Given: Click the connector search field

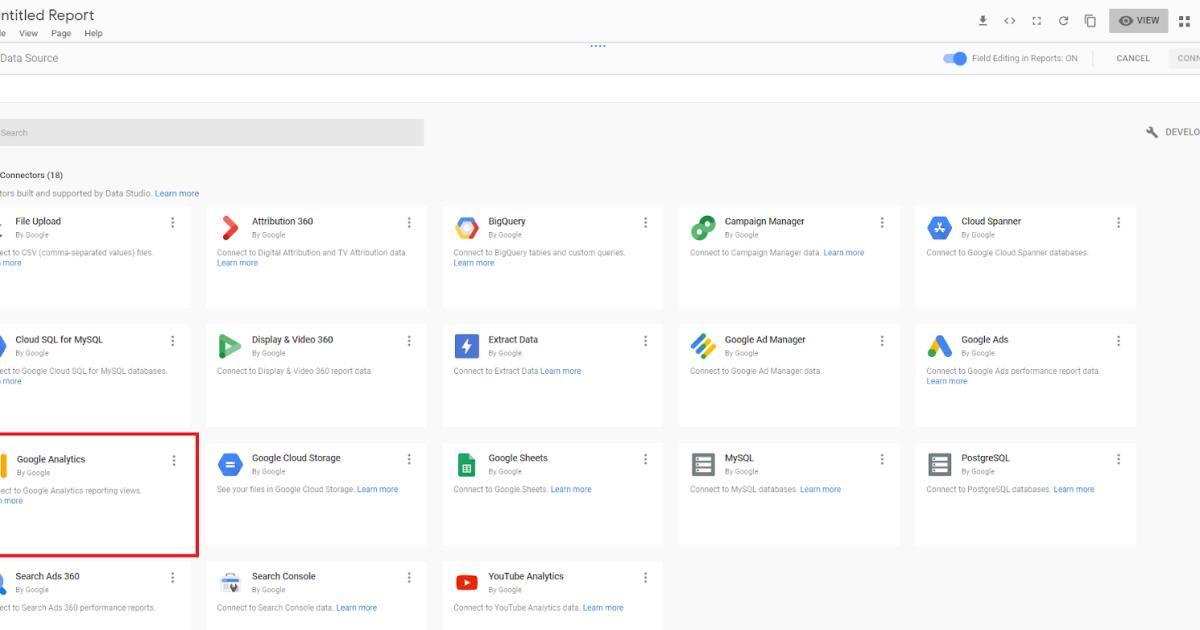Looking at the screenshot, I should [210, 131].
